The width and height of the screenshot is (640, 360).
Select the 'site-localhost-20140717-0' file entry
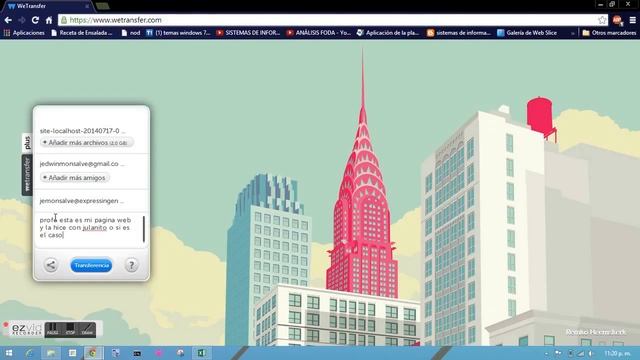(x=82, y=131)
